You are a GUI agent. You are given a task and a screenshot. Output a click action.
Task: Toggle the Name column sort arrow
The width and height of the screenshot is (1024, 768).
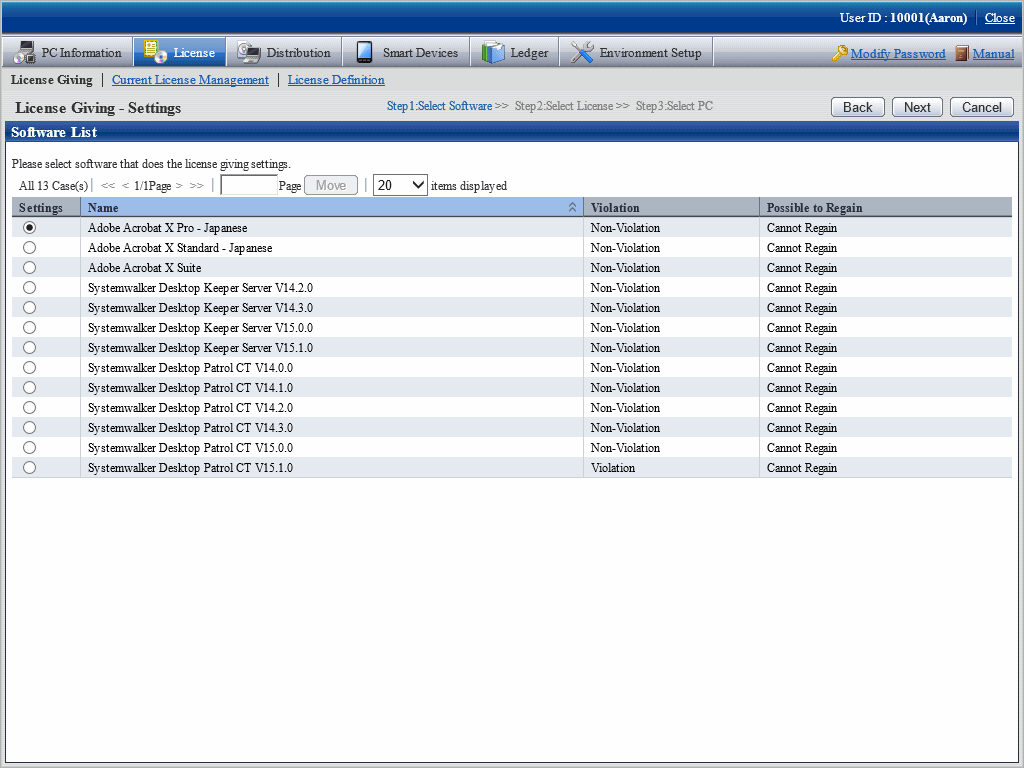[x=572, y=207]
